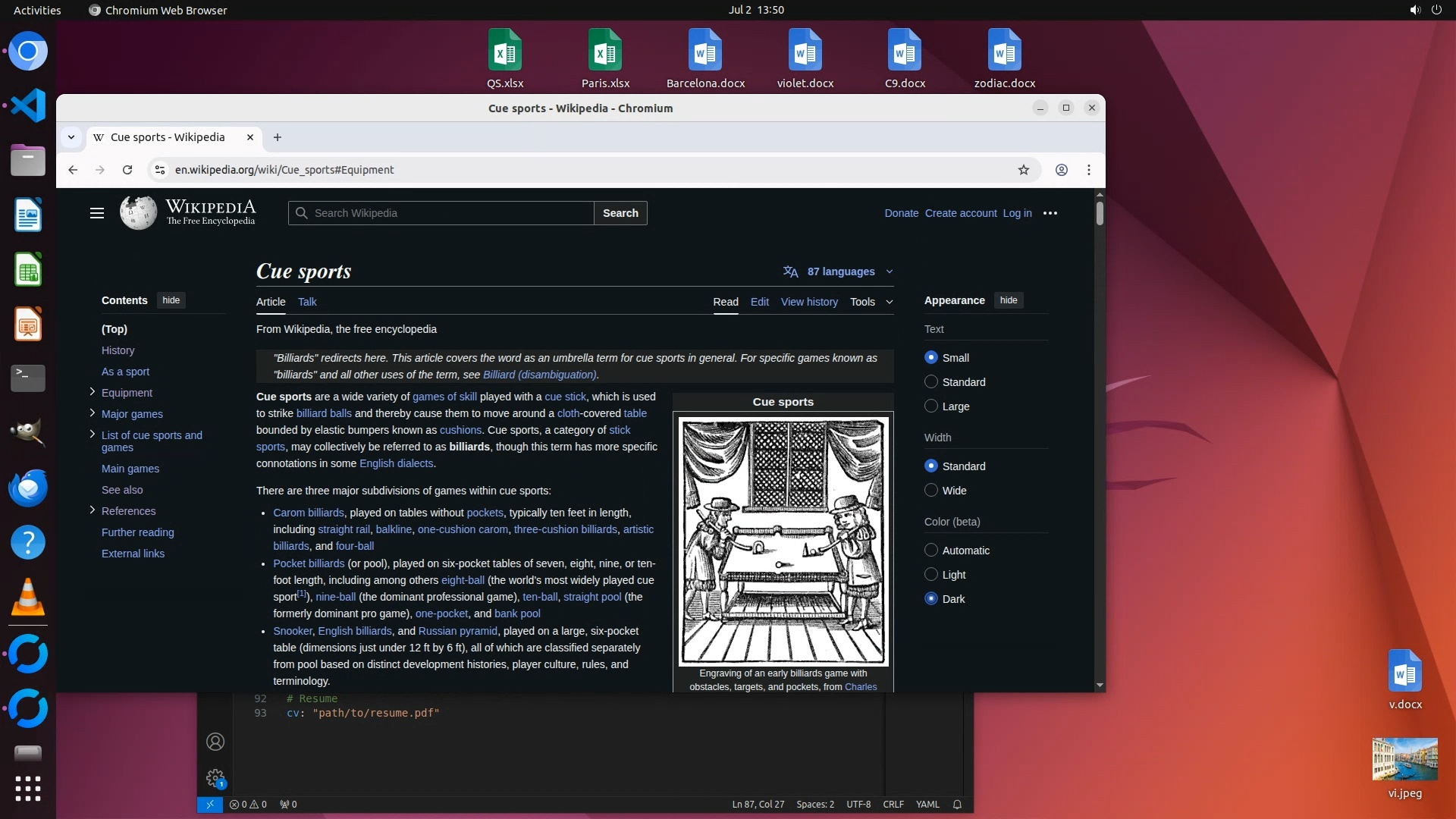Click the Search button next to search box
The height and width of the screenshot is (819, 1456).
[620, 213]
